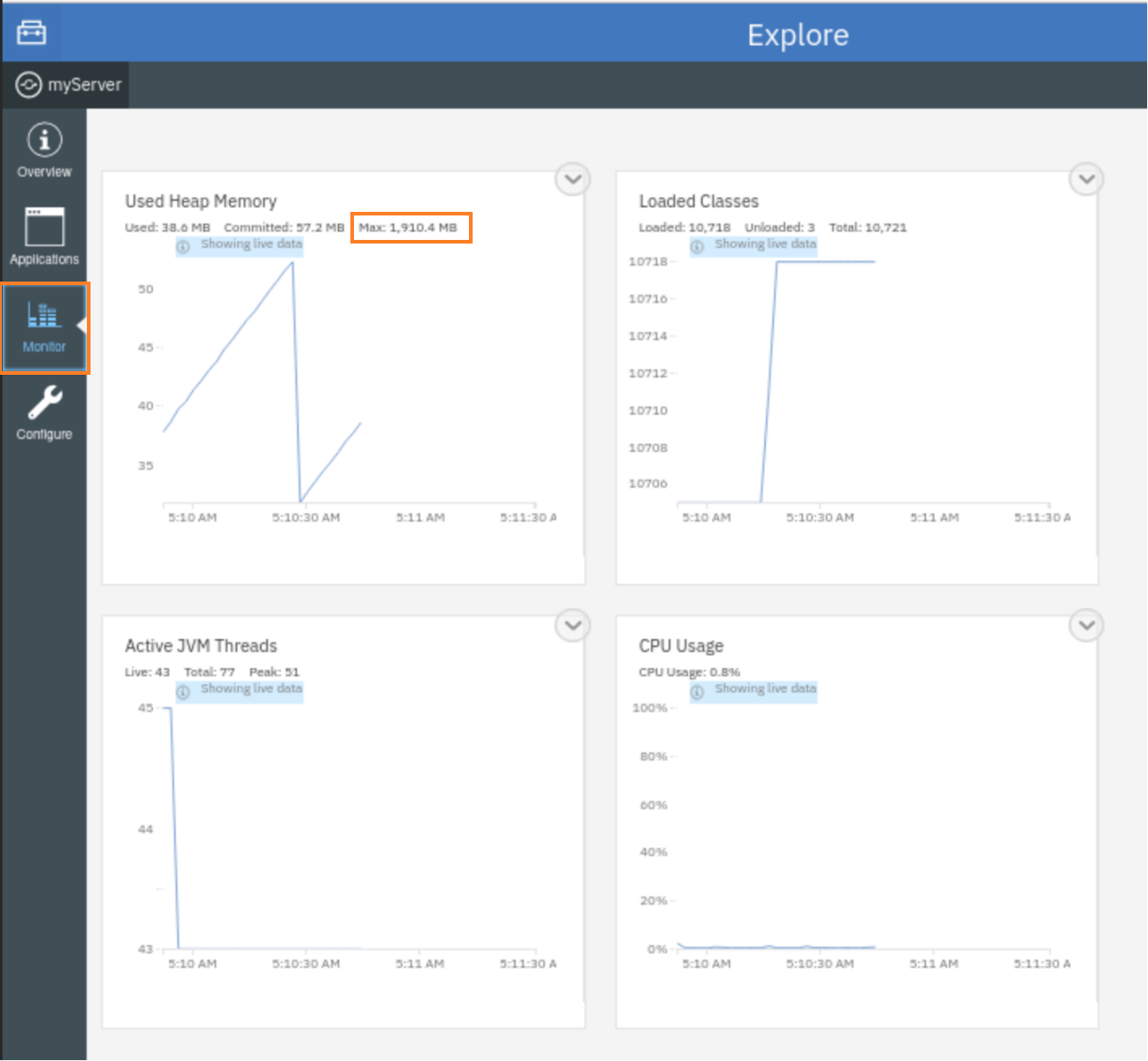The width and height of the screenshot is (1148, 1061).
Task: Click the Used Heap Memory chart title
Action: click(x=201, y=201)
